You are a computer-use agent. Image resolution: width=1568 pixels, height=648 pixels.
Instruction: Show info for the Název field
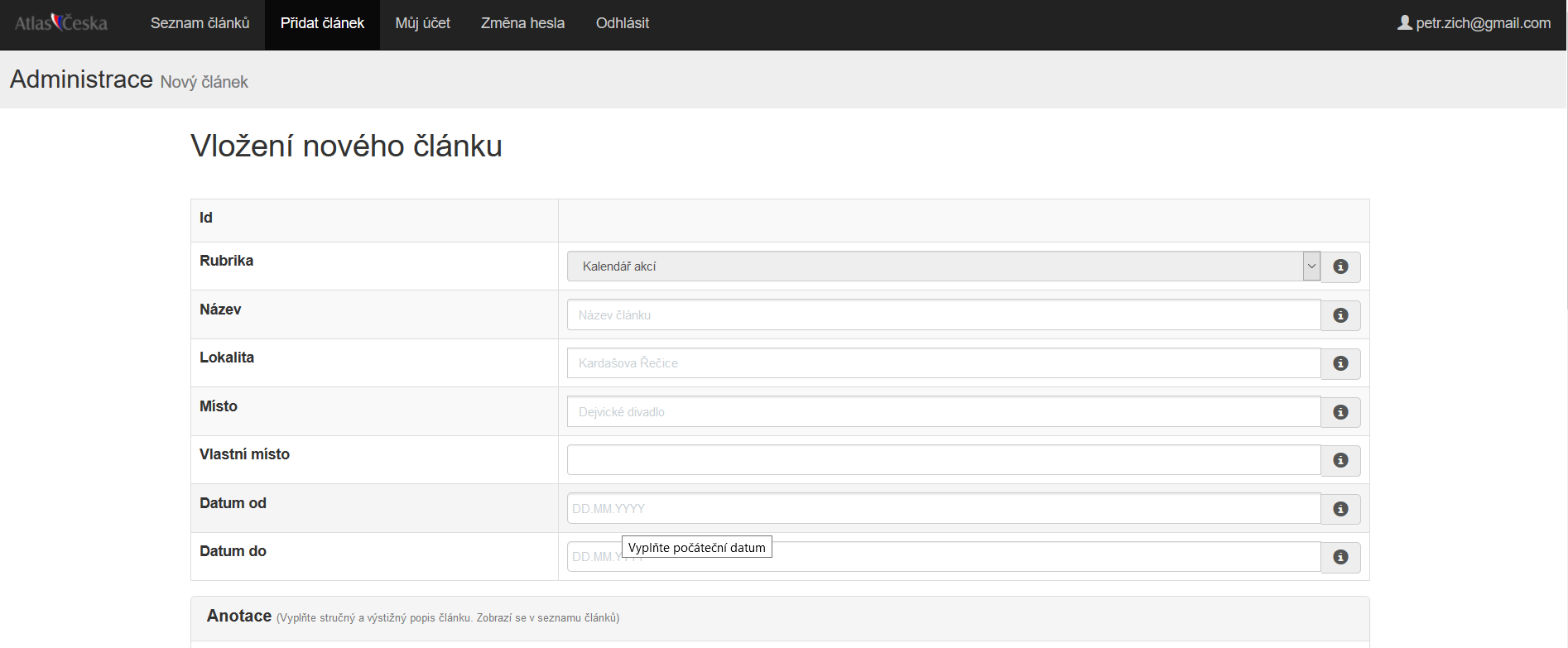[x=1340, y=315]
